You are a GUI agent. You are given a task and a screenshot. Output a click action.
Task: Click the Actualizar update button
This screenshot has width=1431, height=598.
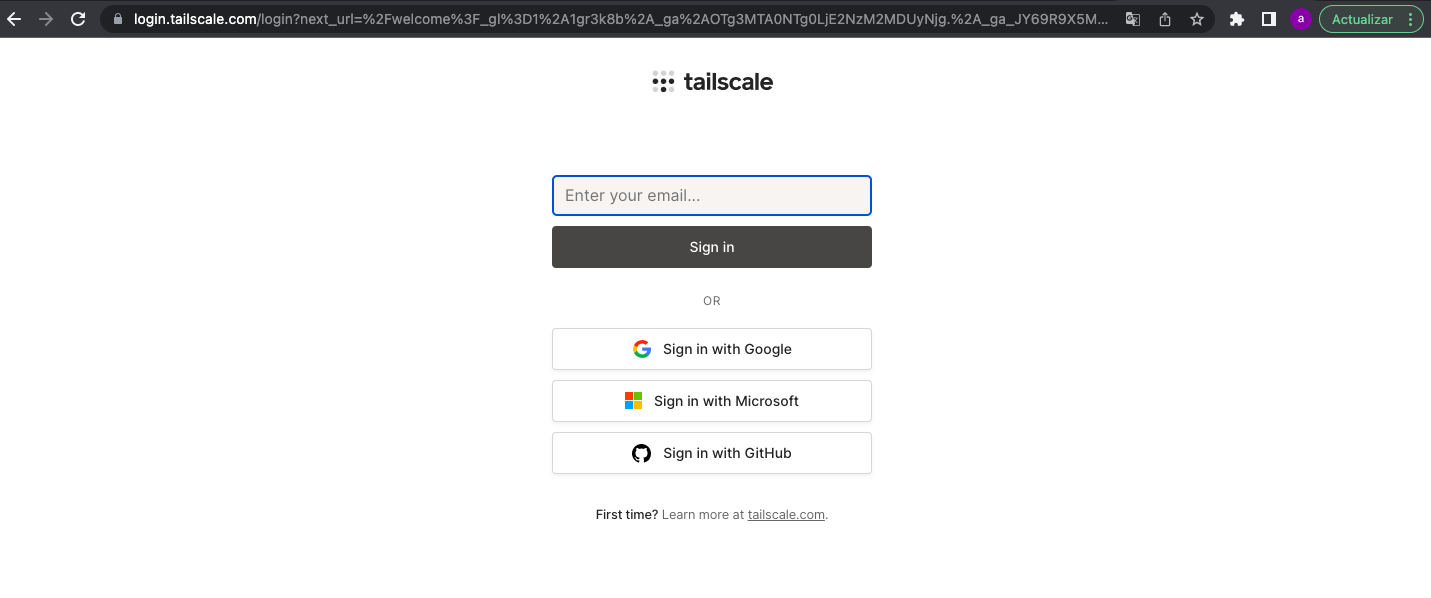1362,19
